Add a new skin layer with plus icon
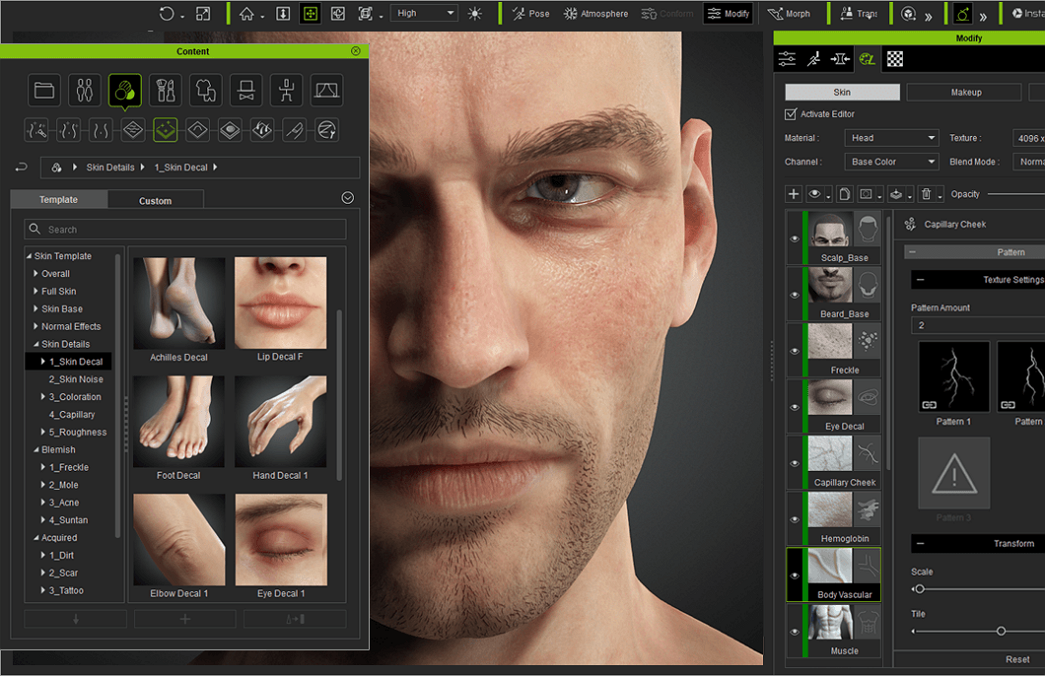This screenshot has width=1045, height=676. click(x=793, y=194)
